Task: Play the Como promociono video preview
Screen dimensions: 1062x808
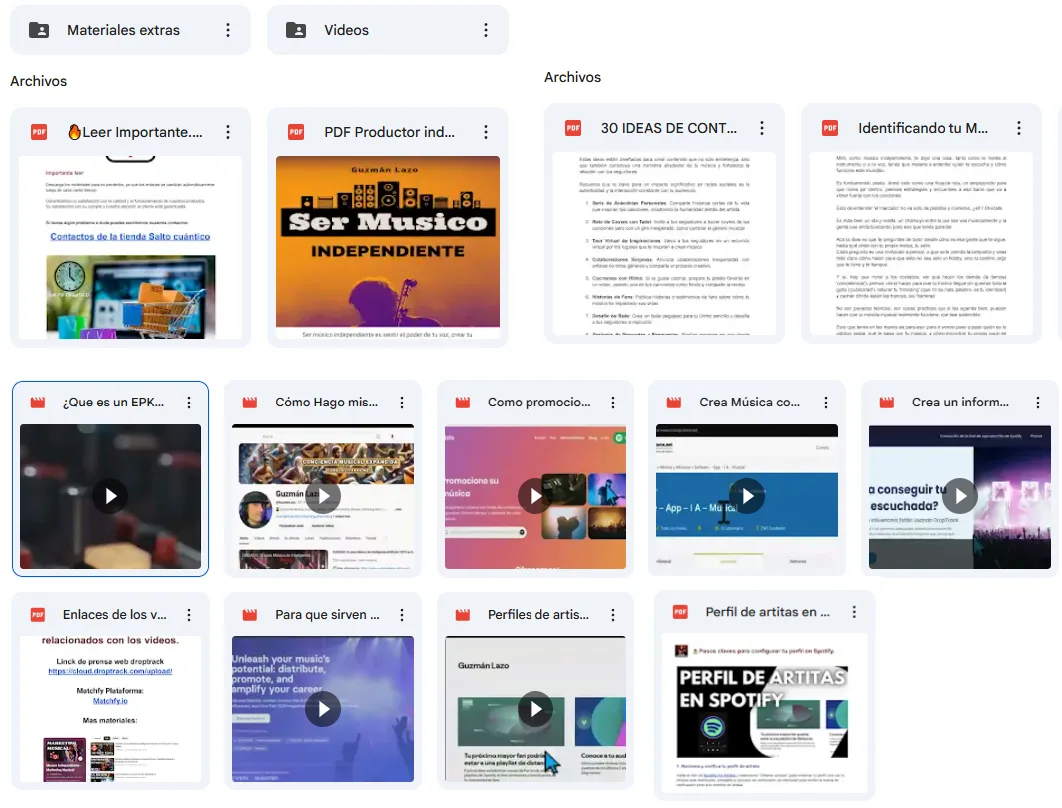Action: tap(535, 496)
